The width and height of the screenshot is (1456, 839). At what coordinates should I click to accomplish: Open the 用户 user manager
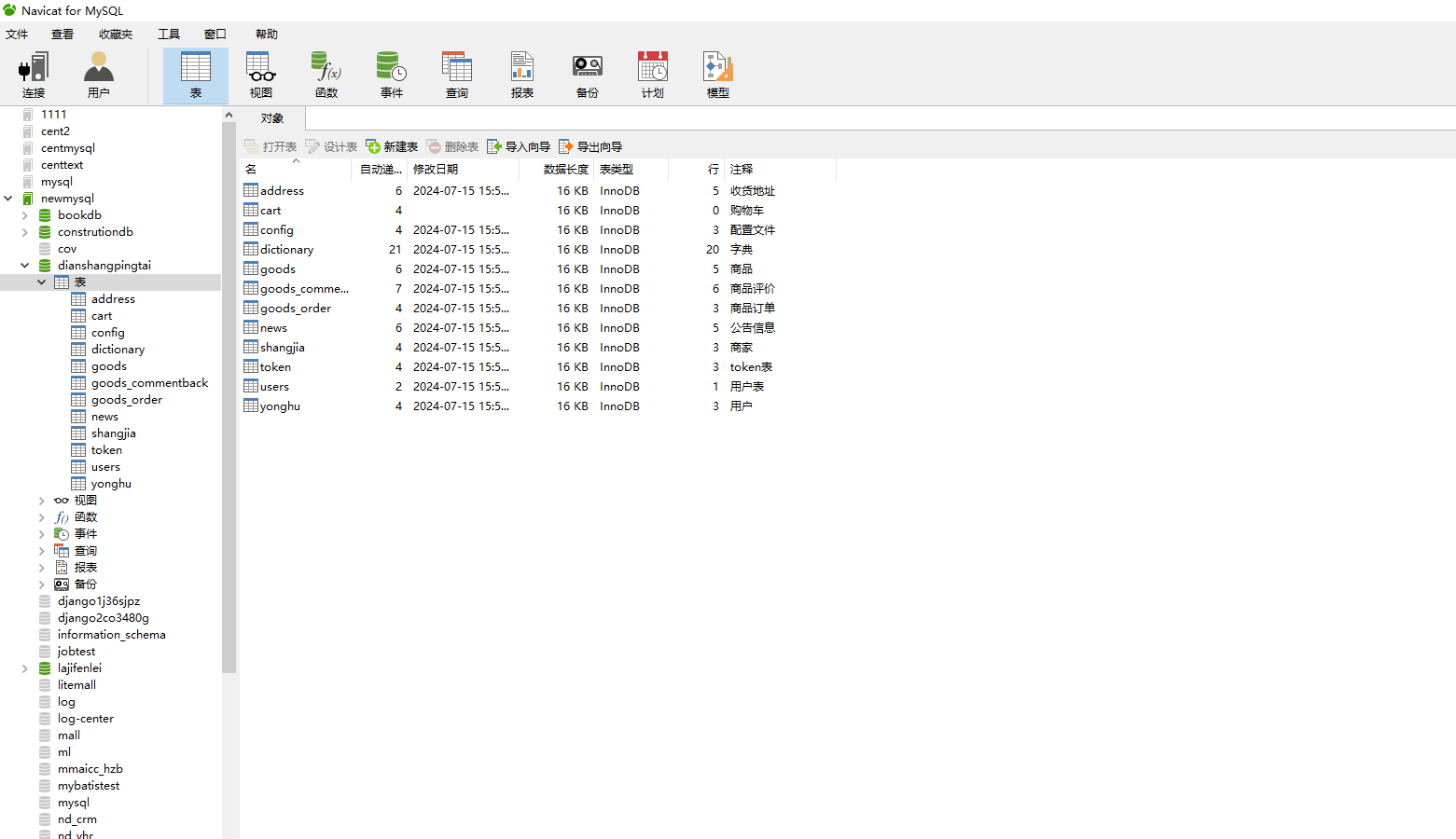(99, 76)
